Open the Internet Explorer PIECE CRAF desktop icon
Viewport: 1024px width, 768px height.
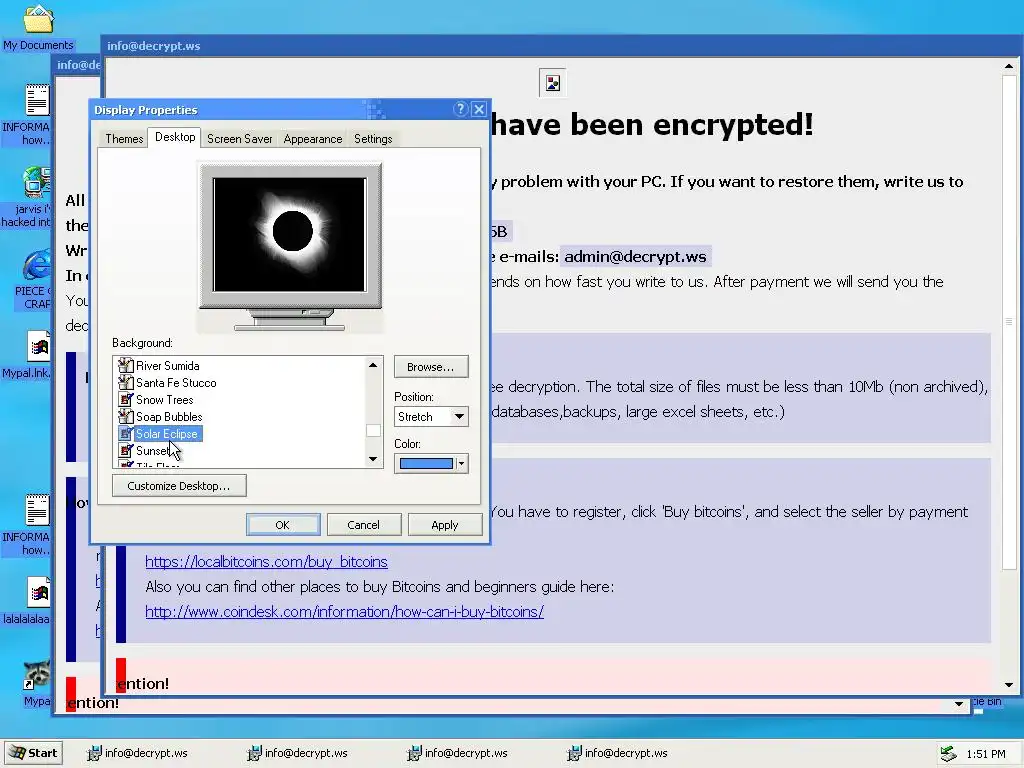37,265
